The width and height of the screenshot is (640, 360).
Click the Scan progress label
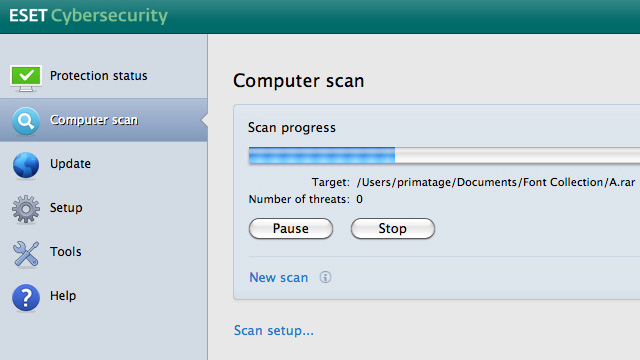[292, 128]
